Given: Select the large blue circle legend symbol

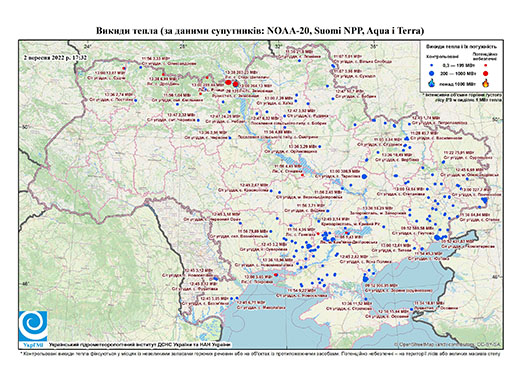Looking at the screenshot, I should pyautogui.click(x=432, y=74).
